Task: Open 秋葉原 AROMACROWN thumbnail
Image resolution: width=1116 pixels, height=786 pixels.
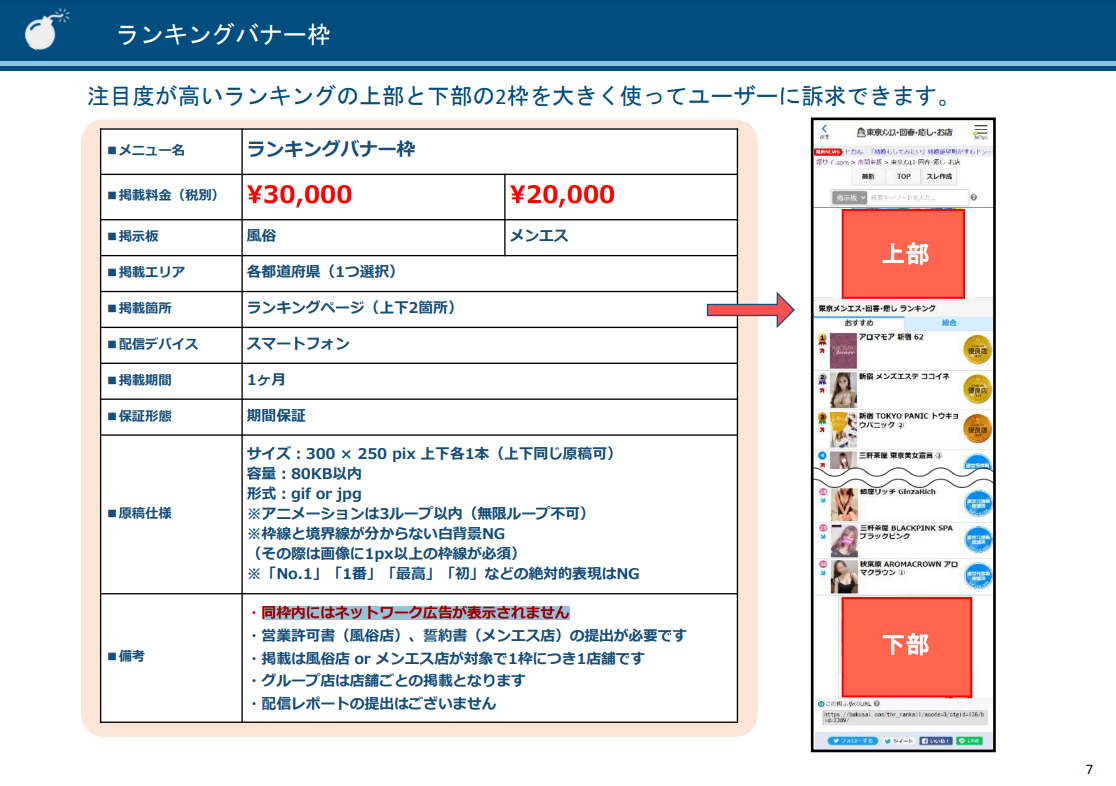Action: coord(843,577)
